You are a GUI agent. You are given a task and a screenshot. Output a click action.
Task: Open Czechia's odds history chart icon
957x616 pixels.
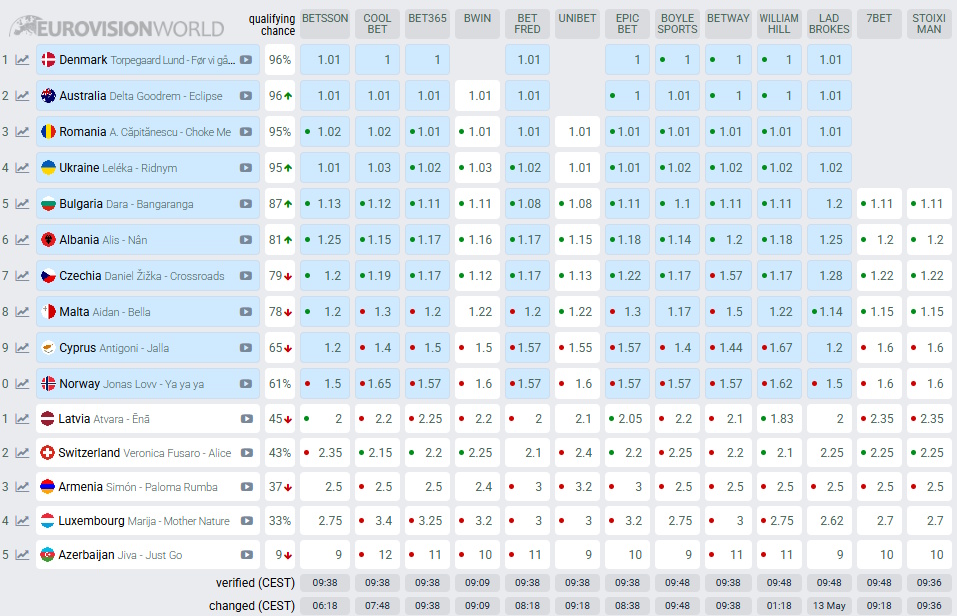22,276
